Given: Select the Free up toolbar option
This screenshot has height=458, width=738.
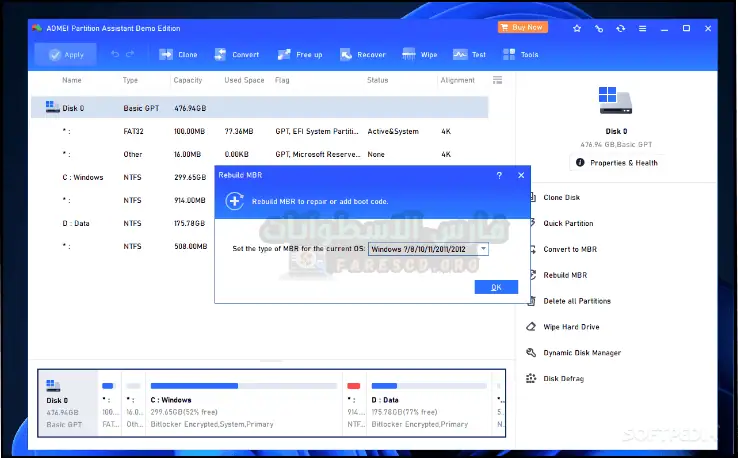Looking at the screenshot, I should [x=299, y=55].
